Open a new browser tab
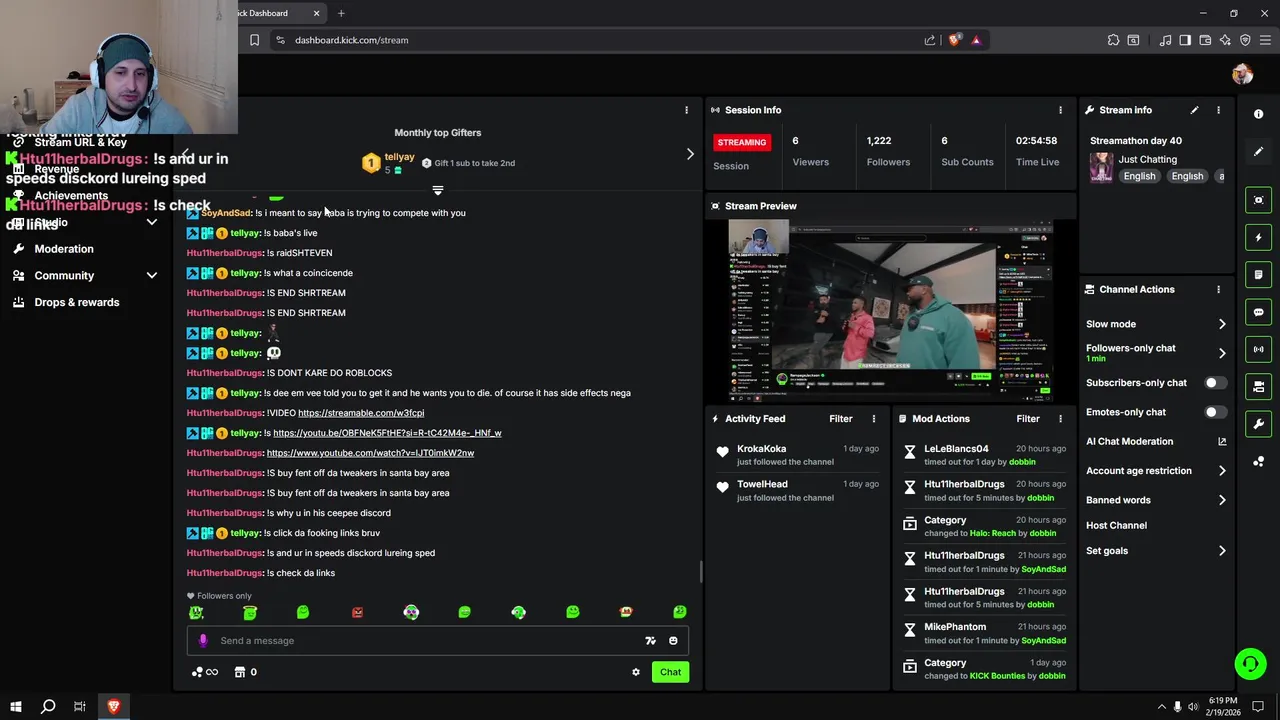This screenshot has height=720, width=1280. pos(341,13)
